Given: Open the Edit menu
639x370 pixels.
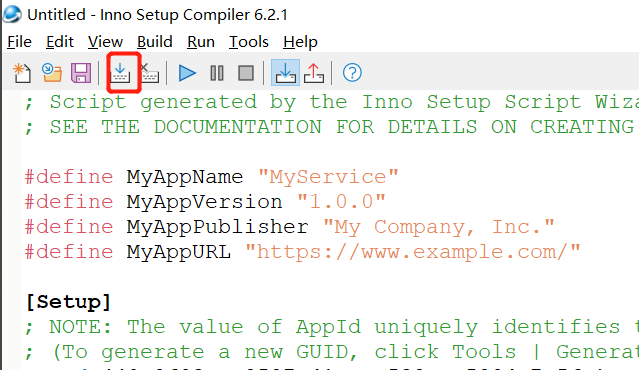Looking at the screenshot, I should [59, 42].
